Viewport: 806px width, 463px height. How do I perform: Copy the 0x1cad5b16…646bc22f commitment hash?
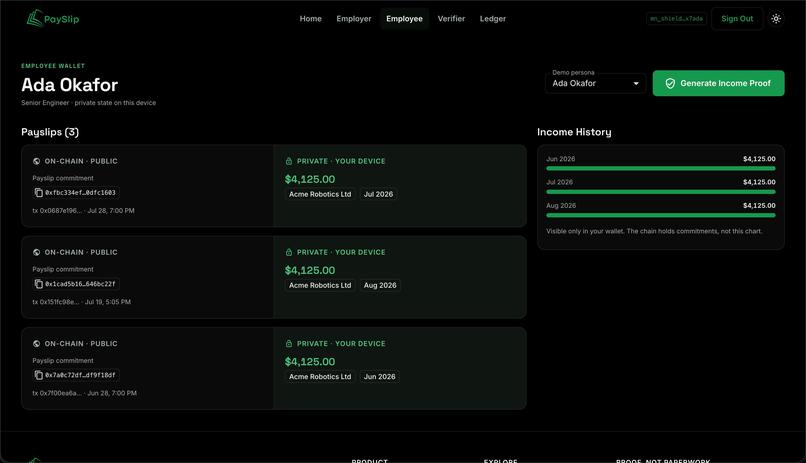click(39, 284)
